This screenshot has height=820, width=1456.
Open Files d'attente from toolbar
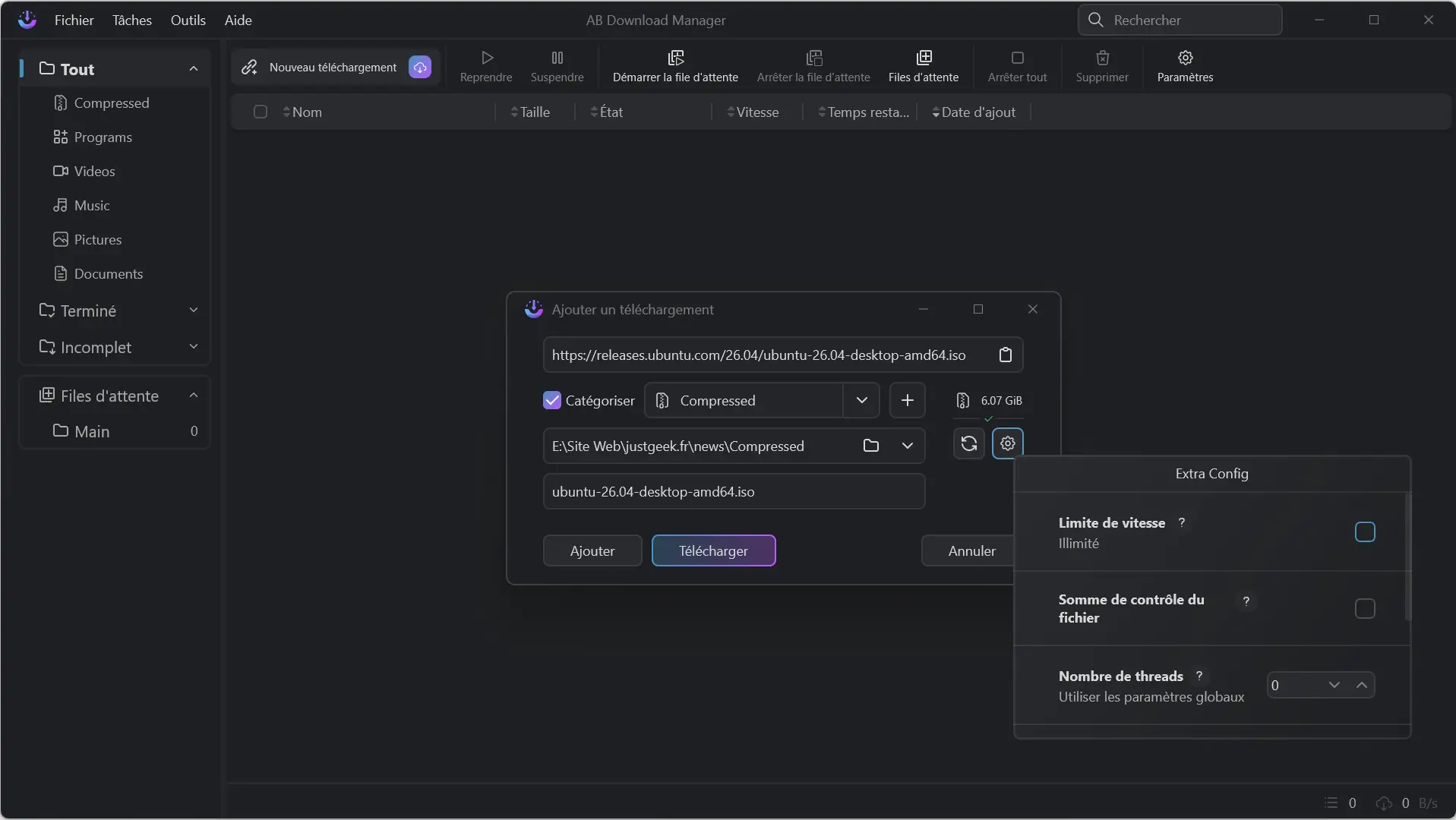click(923, 66)
